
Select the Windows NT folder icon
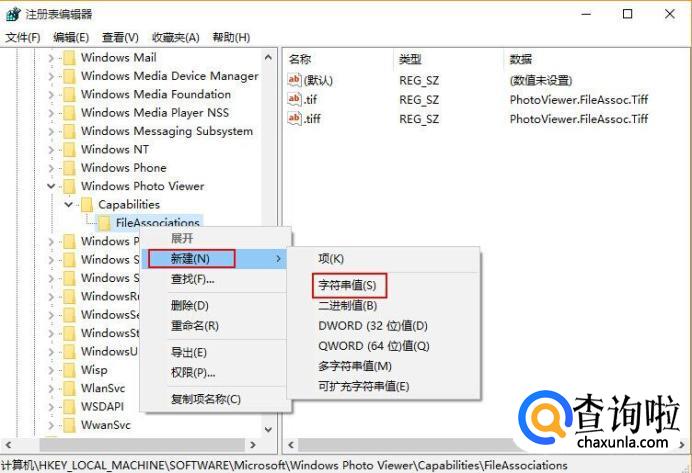69,150
